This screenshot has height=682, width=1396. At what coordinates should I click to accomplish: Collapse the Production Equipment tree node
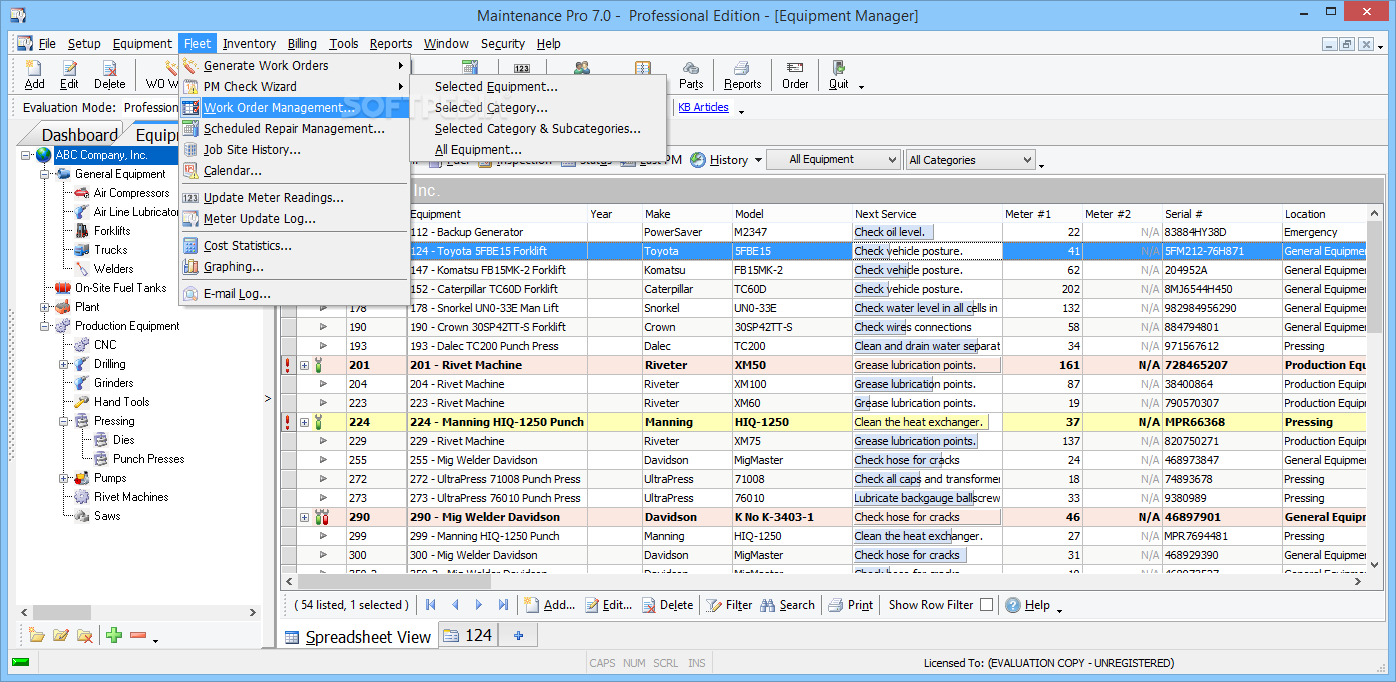(x=45, y=326)
